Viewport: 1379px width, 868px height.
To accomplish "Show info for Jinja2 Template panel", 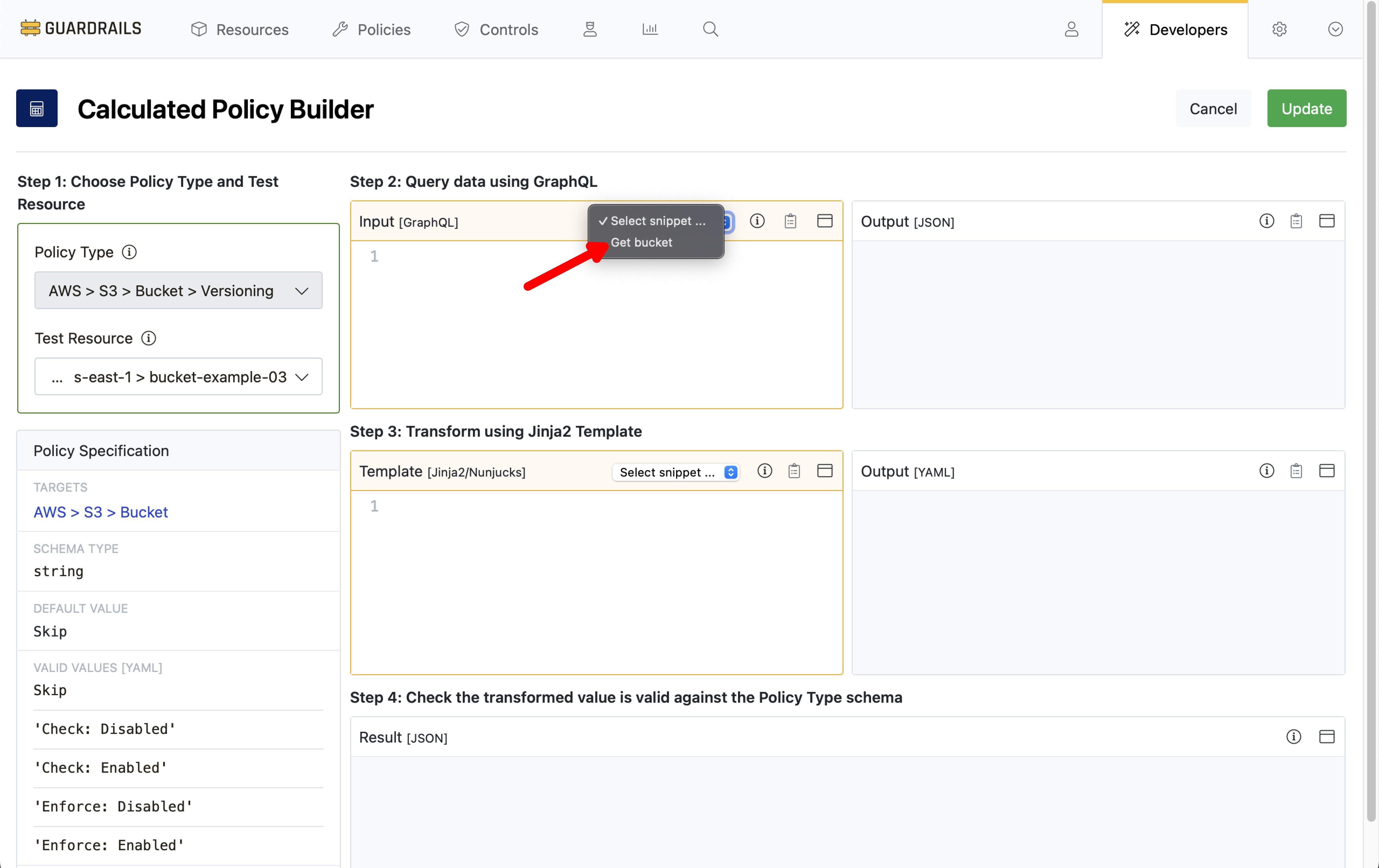I will pyautogui.click(x=765, y=471).
